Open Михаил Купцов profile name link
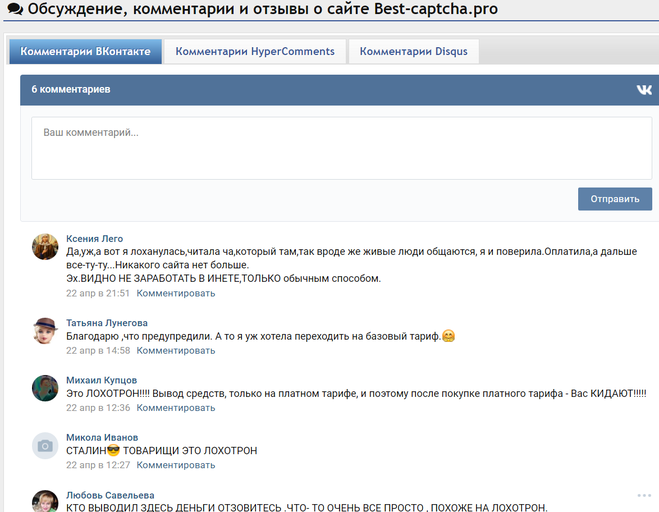The height and width of the screenshot is (512, 659). click(x=101, y=381)
